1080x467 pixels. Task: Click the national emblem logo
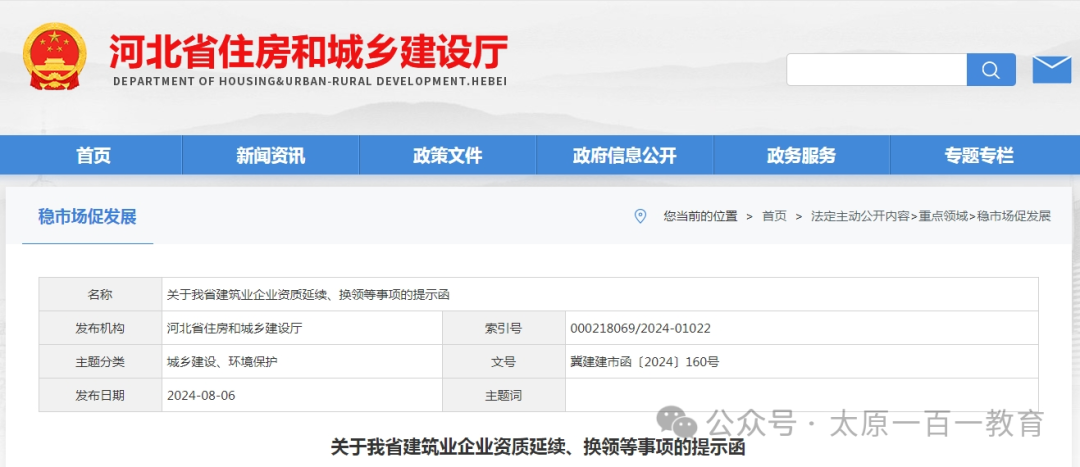click(x=52, y=56)
